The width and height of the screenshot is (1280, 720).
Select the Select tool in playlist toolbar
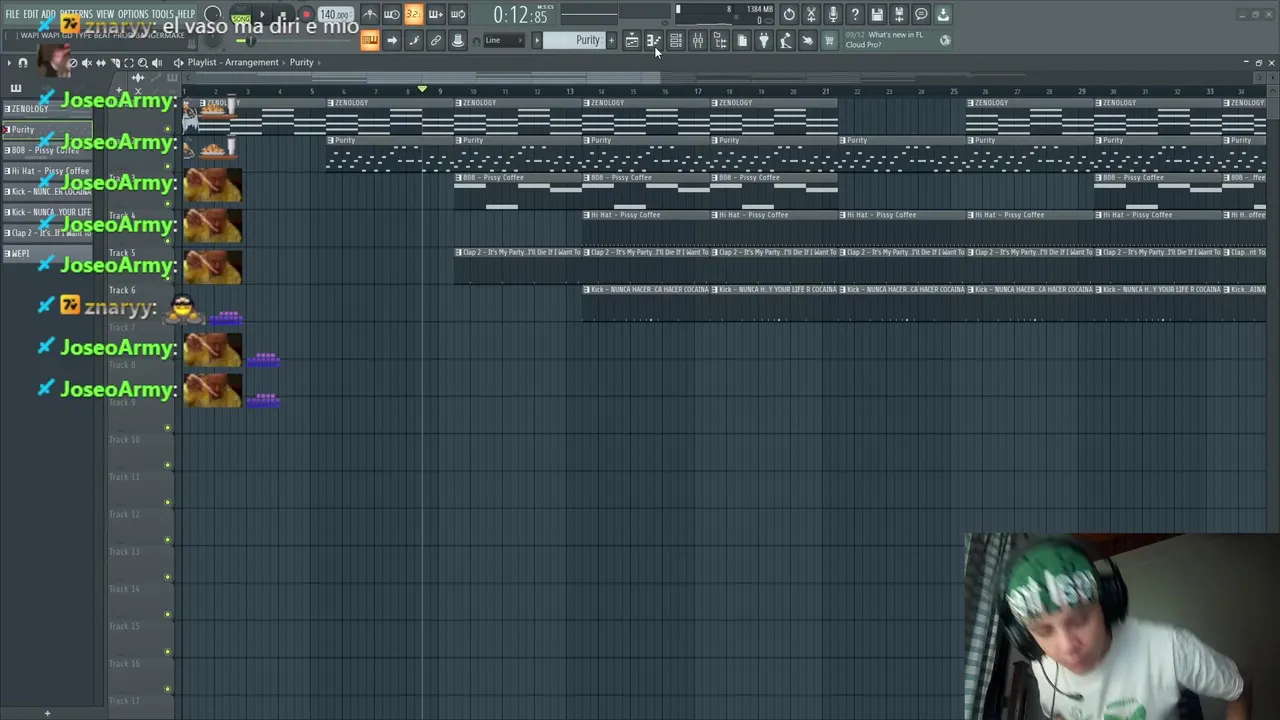coord(129,62)
